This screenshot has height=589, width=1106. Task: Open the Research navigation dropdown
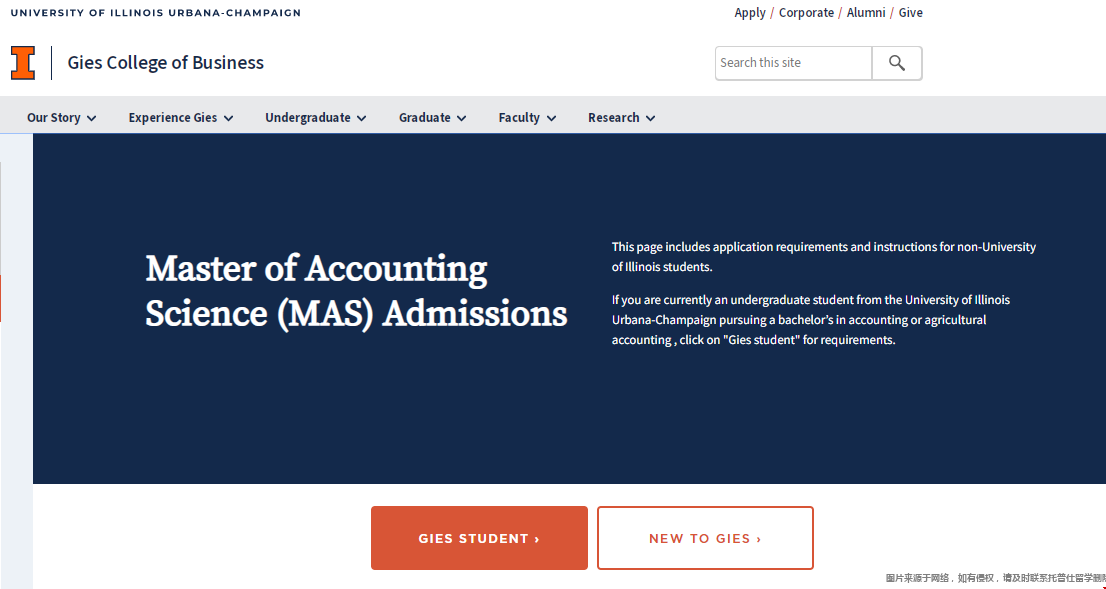click(x=621, y=118)
